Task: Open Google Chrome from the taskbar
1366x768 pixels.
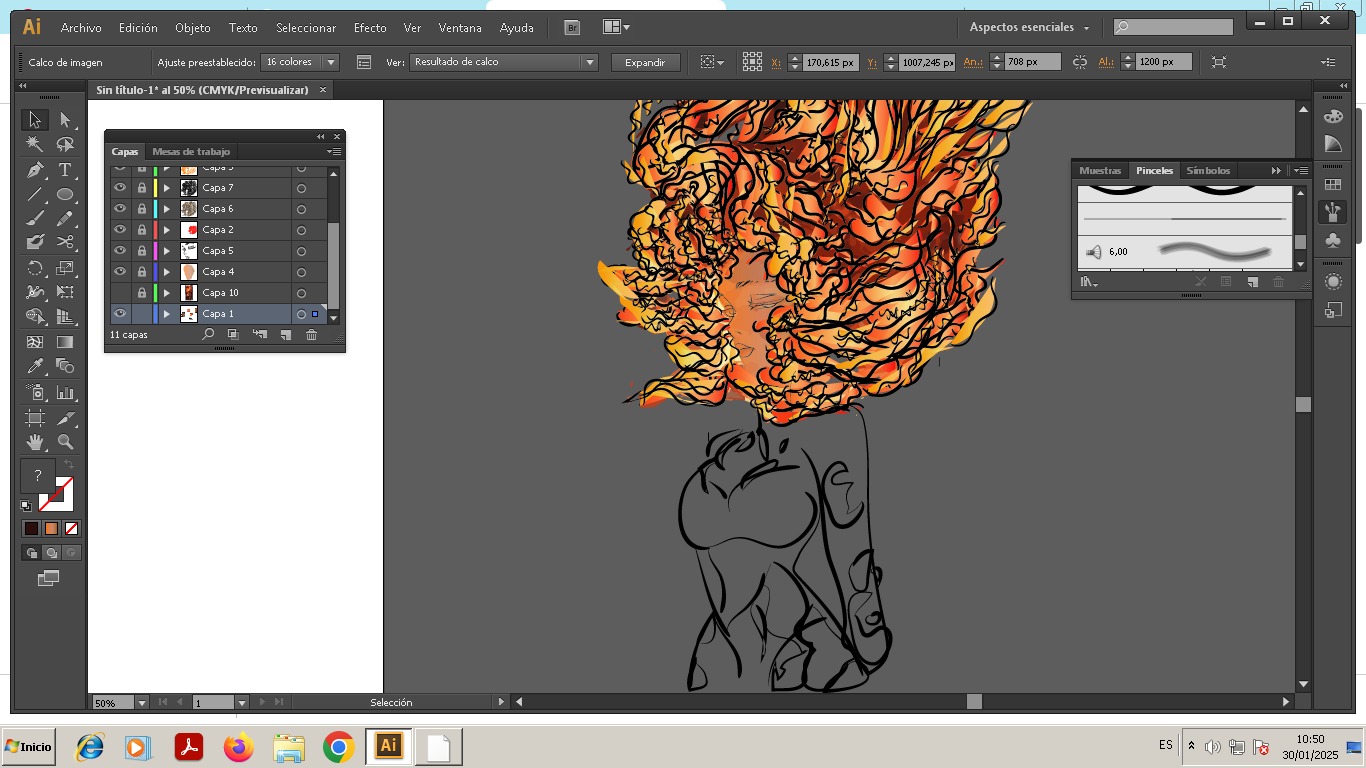Action: click(339, 747)
